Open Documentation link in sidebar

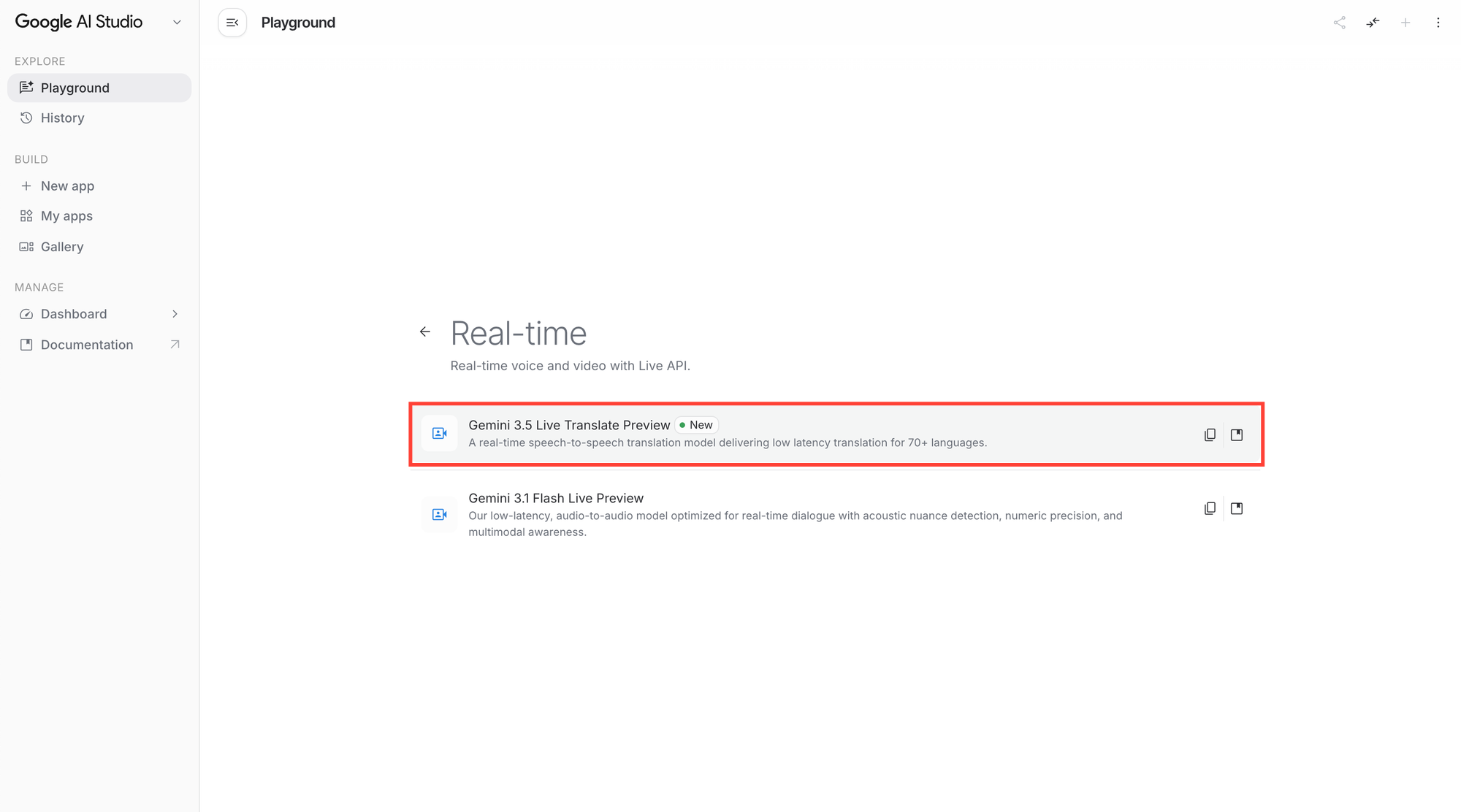pyautogui.click(x=99, y=345)
